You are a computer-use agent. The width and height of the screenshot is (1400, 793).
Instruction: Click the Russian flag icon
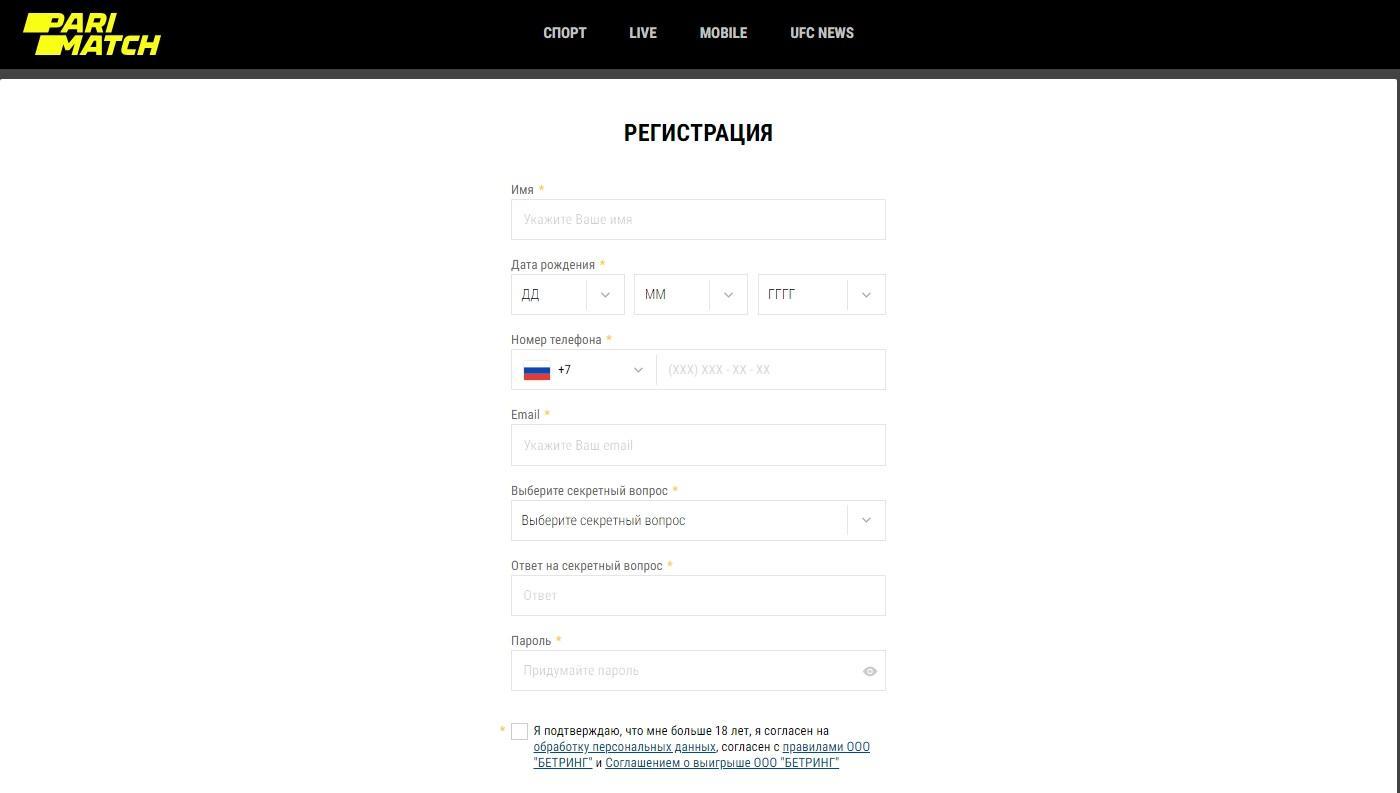pyautogui.click(x=537, y=371)
